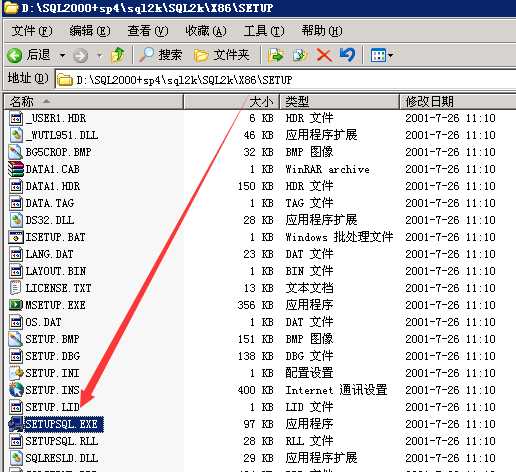Screen dimensions: 516x472
Task: Sort by 修改日期 column header
Action: click(x=458, y=101)
